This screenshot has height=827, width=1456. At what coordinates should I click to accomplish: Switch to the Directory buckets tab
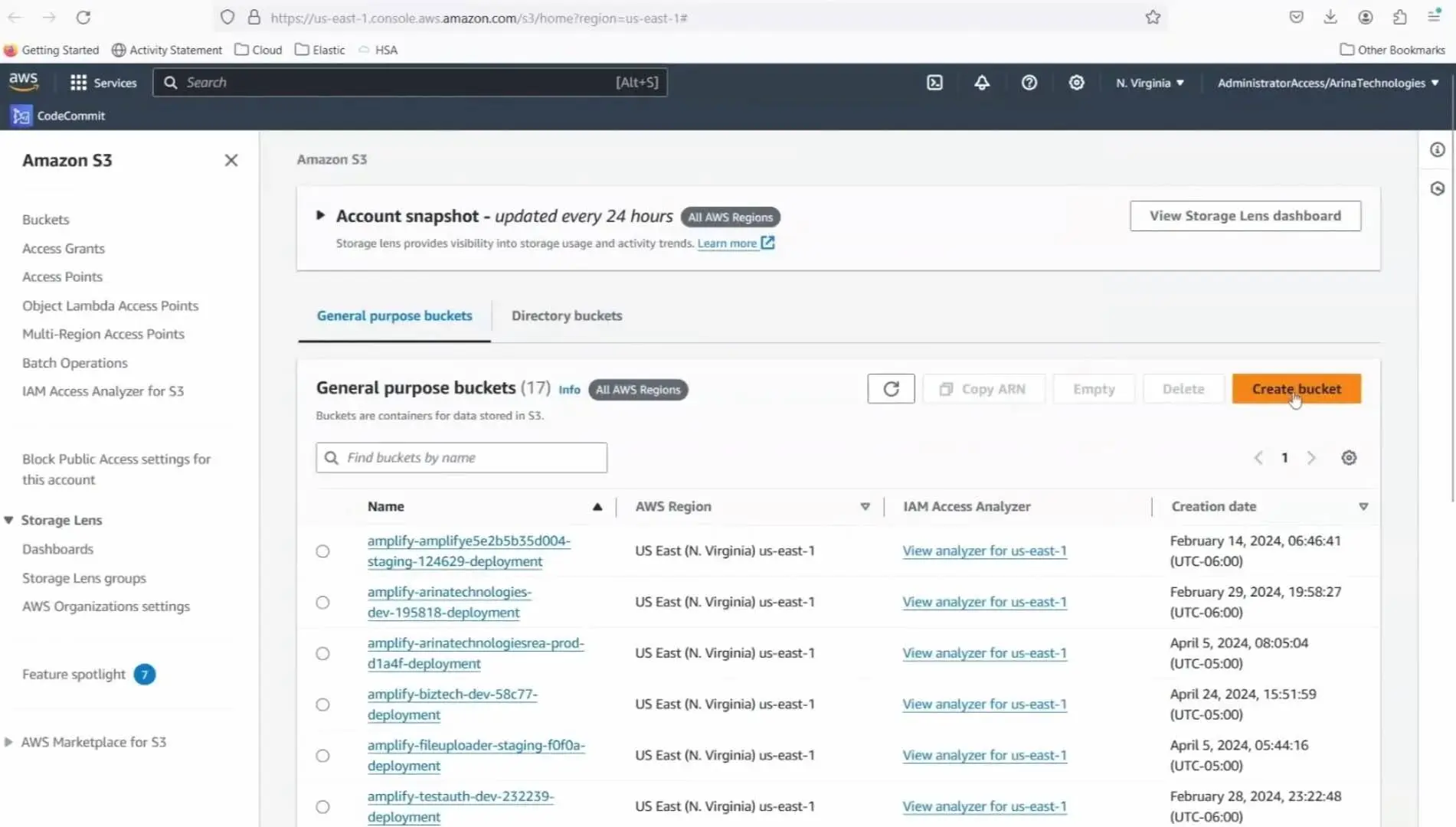pos(566,316)
